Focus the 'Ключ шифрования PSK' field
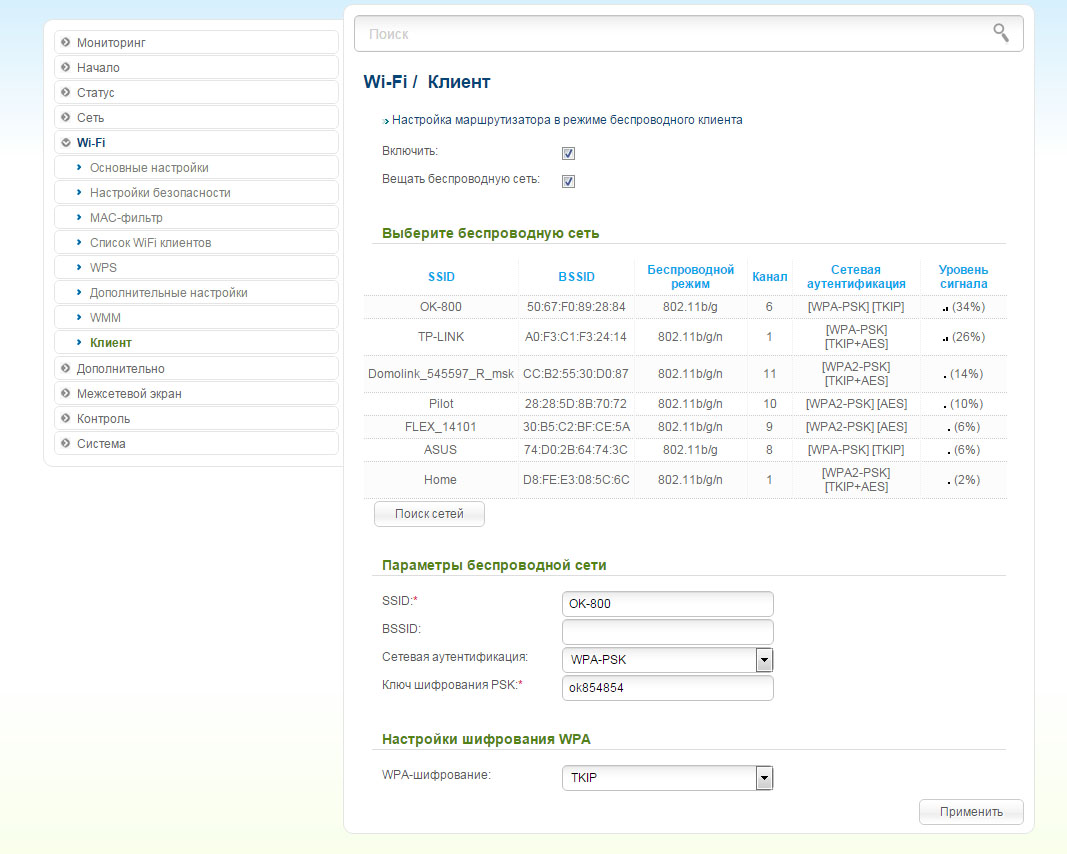The image size is (1067, 854). click(667, 688)
